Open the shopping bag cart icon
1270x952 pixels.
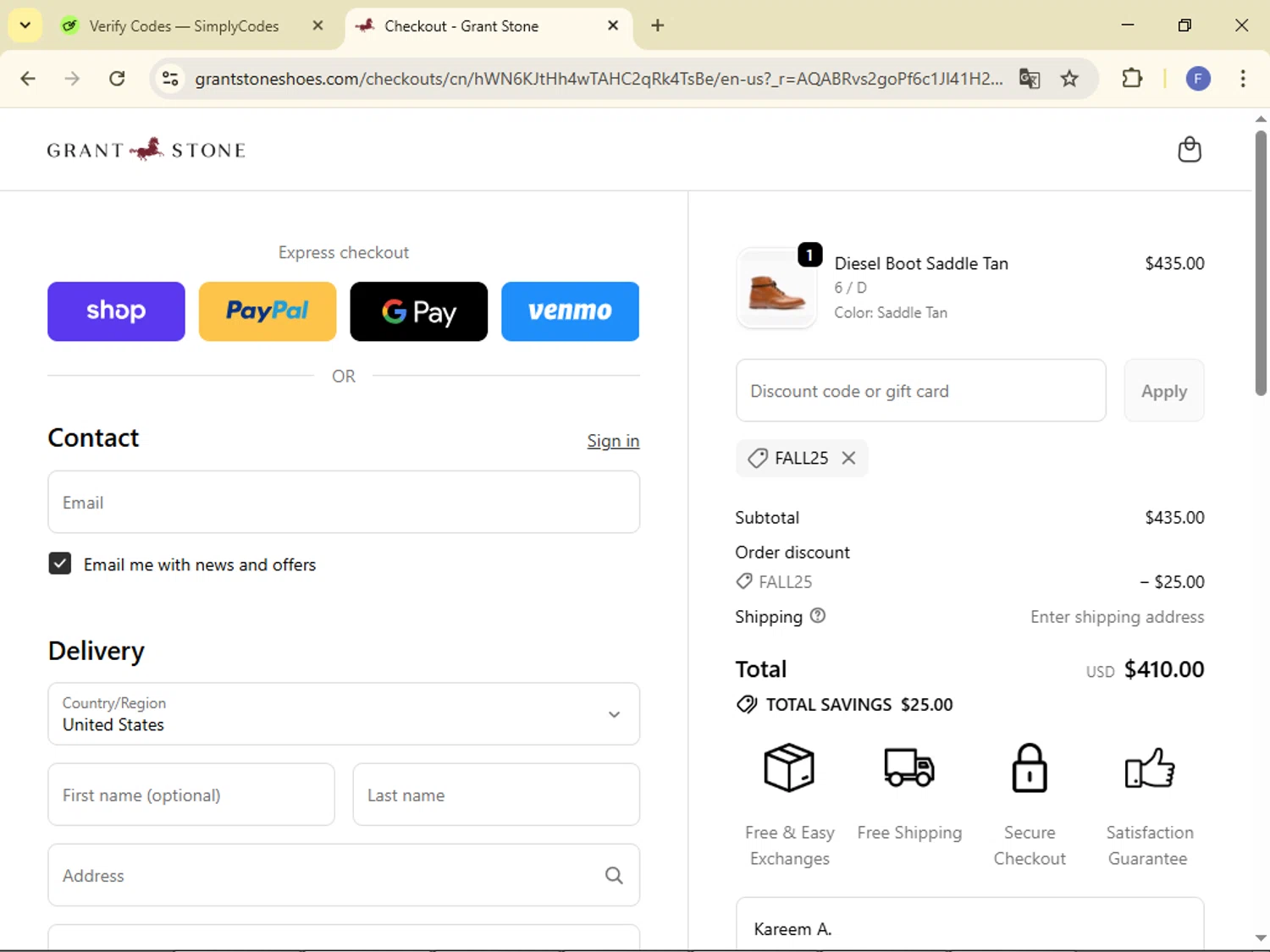point(1190,149)
